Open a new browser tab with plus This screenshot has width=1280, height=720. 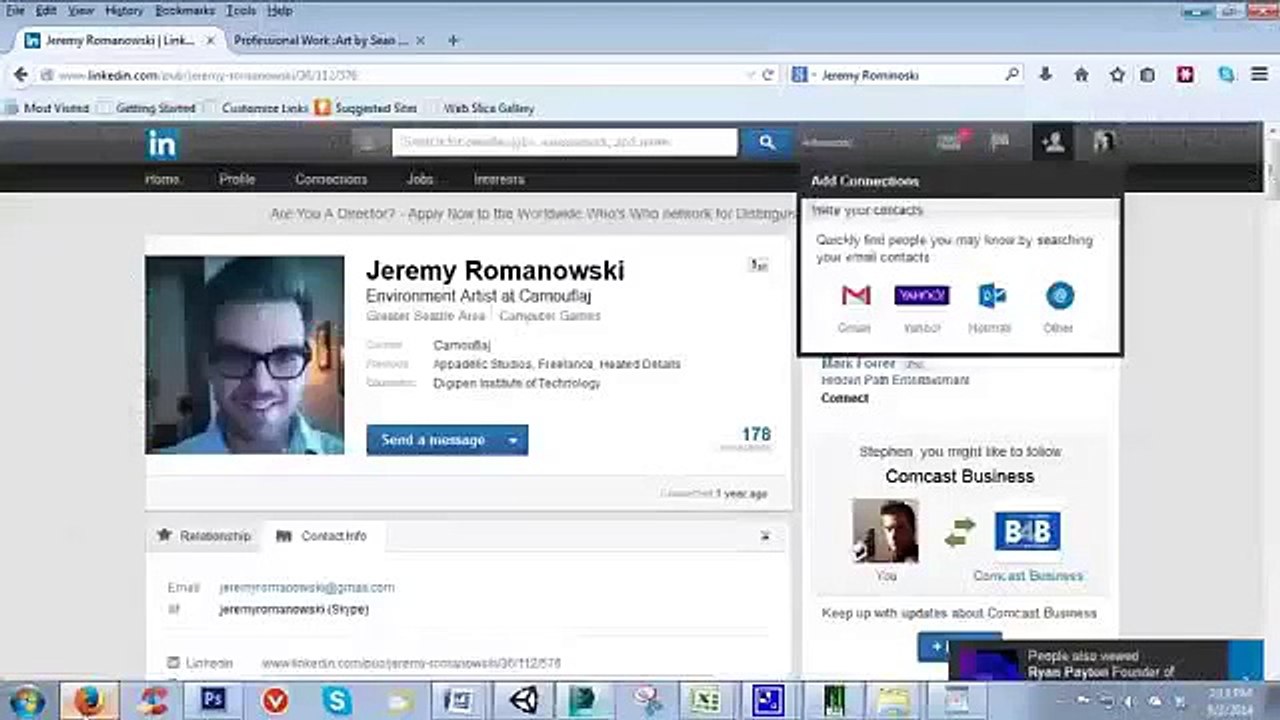453,41
